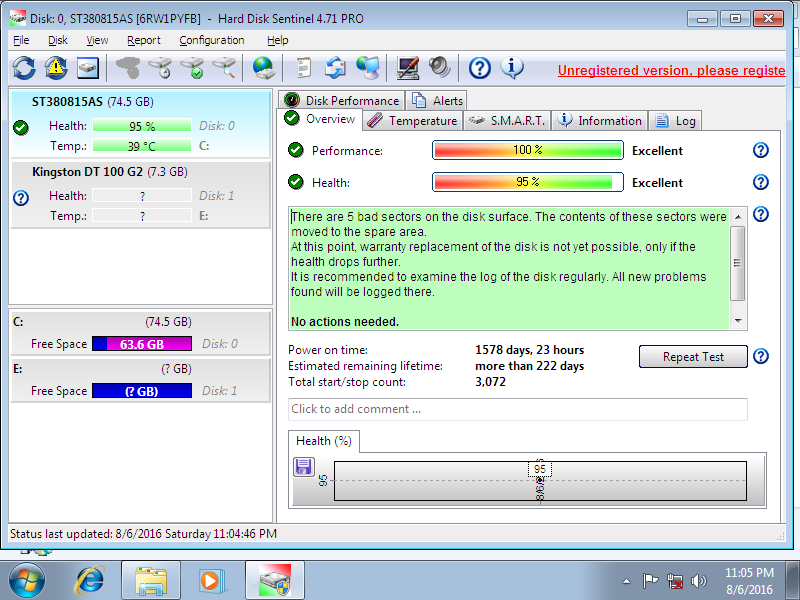Image resolution: width=800 pixels, height=600 pixels.
Task: Click the description scrollbar up arrow
Action: (738, 217)
